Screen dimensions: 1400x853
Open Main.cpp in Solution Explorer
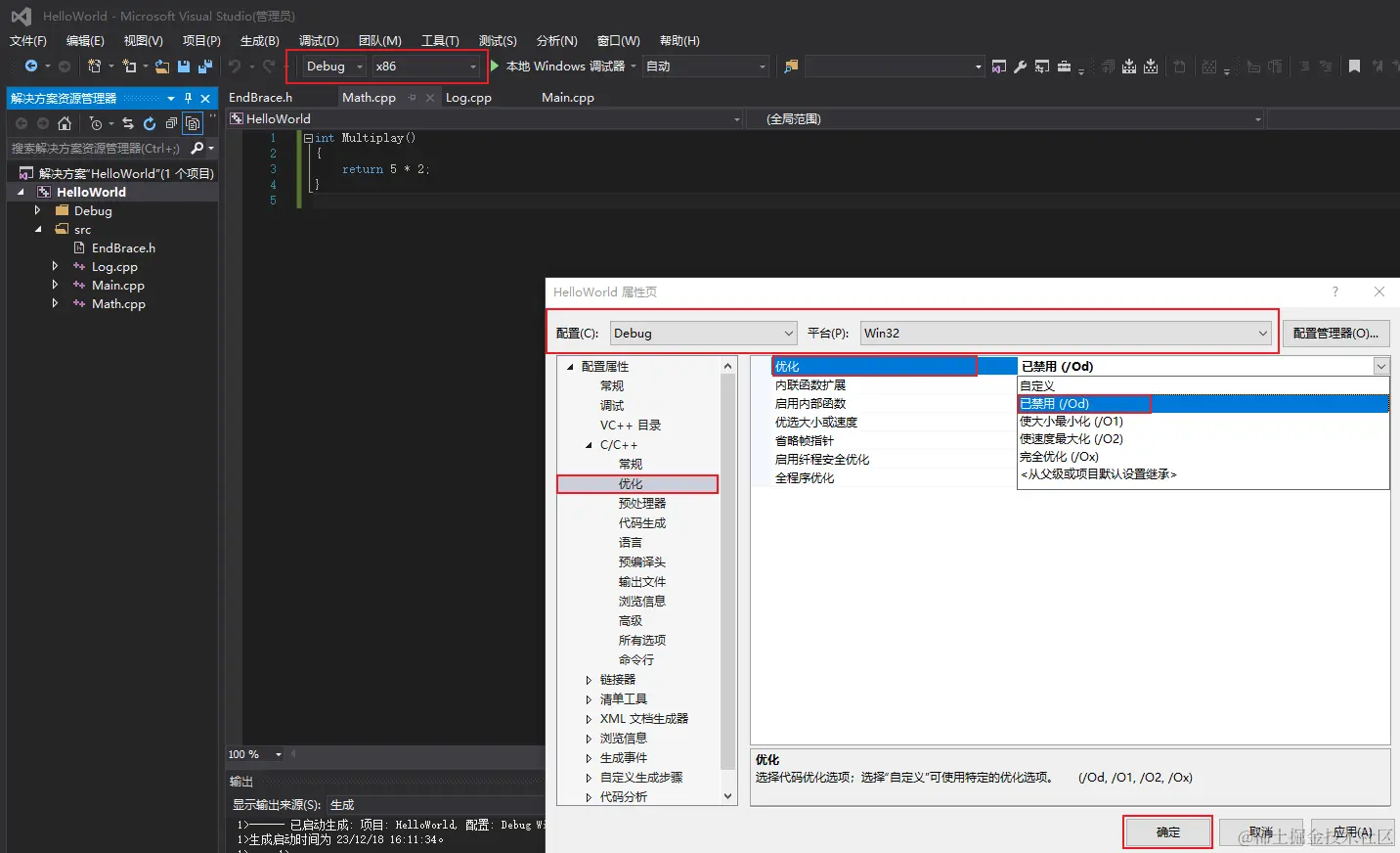tap(117, 286)
